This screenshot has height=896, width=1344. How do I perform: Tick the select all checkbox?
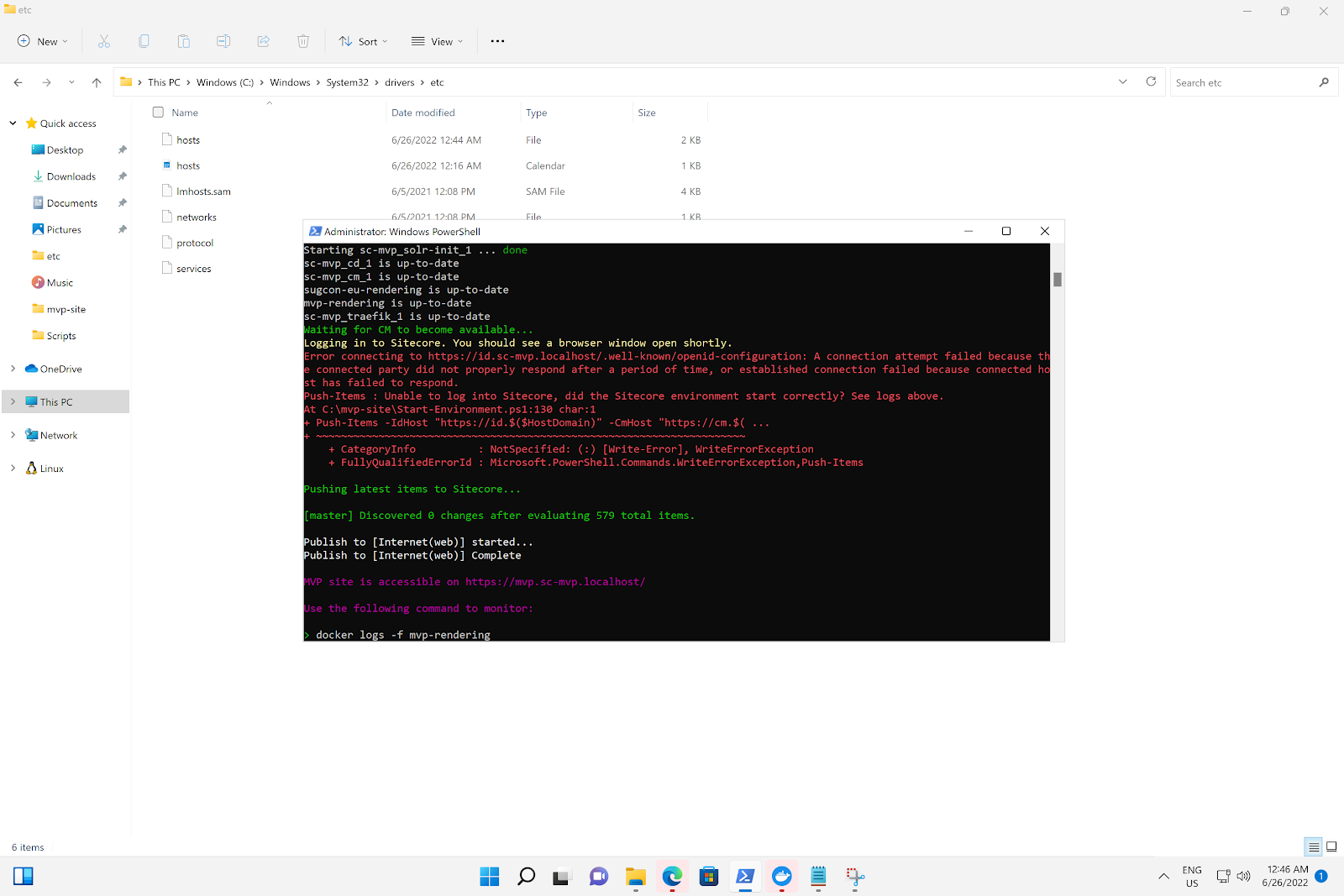pyautogui.click(x=158, y=112)
